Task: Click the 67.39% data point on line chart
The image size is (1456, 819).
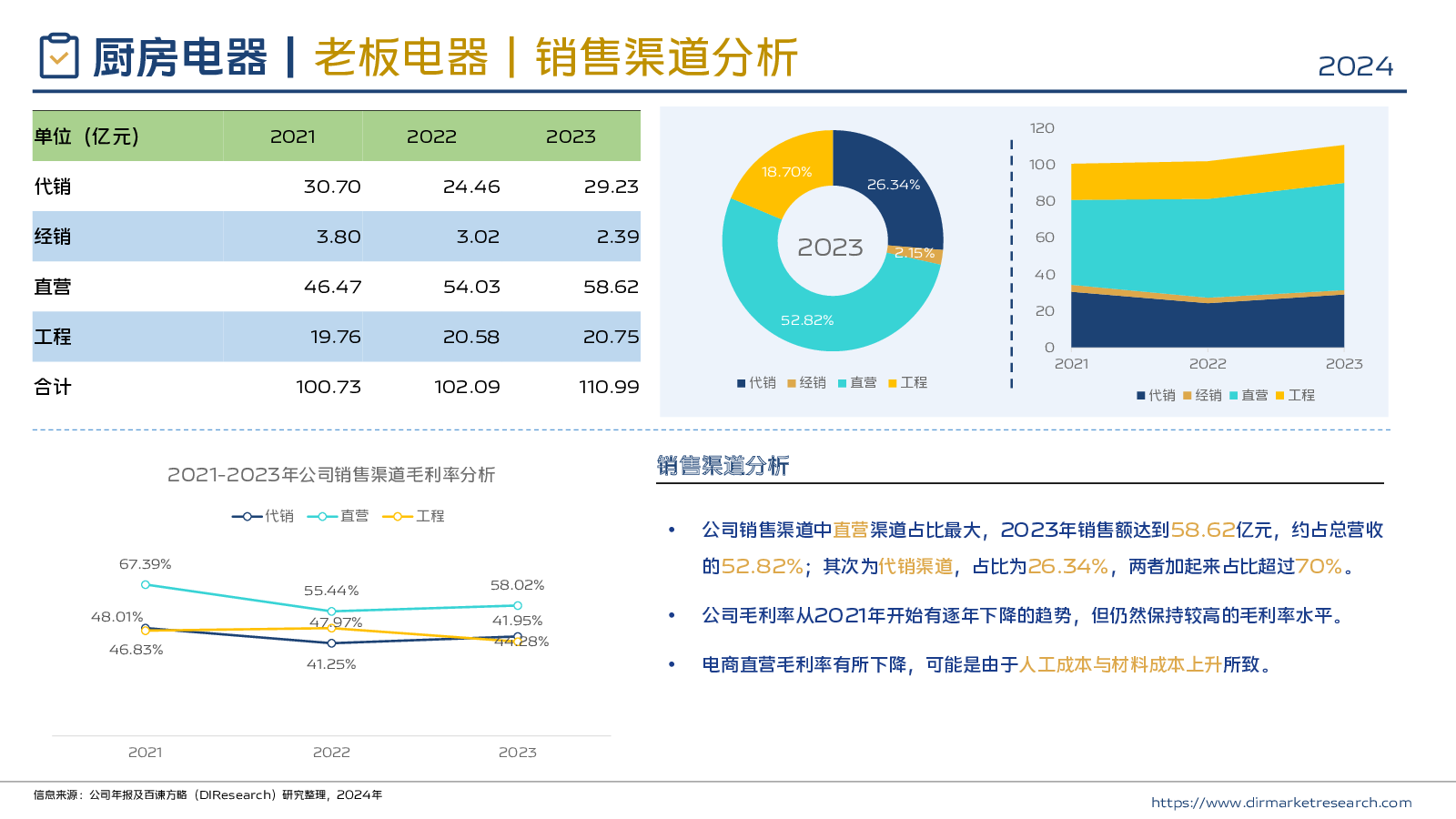Action: click(x=146, y=585)
